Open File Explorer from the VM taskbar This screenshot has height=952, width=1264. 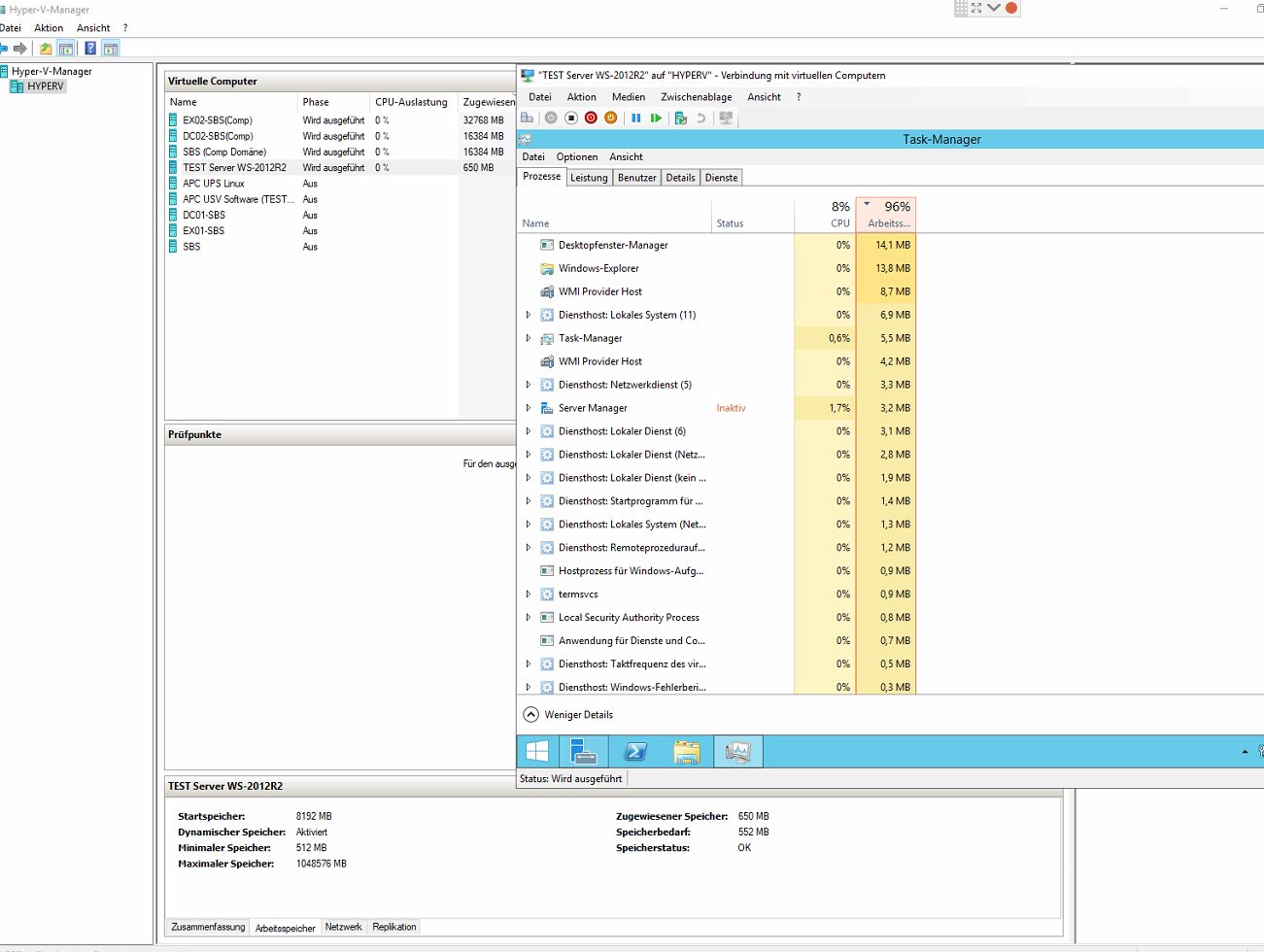point(687,751)
